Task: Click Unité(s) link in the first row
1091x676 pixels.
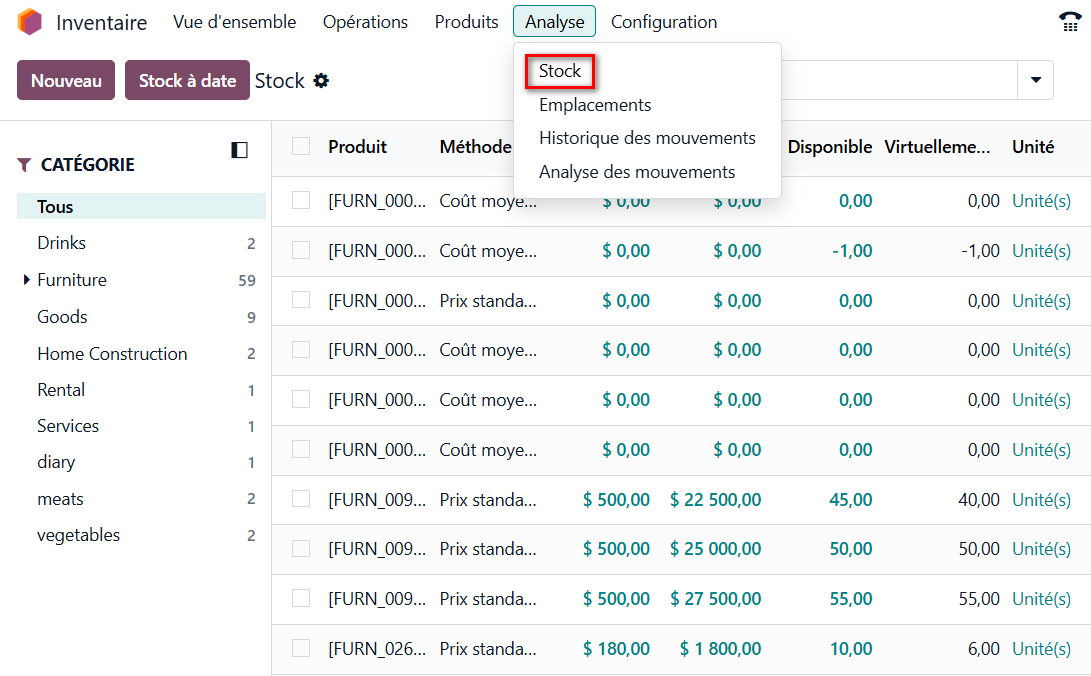Action: pos(1041,201)
